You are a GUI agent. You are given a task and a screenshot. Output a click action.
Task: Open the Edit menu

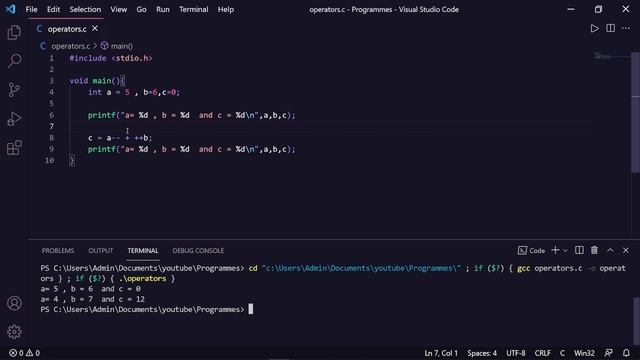[x=53, y=9]
